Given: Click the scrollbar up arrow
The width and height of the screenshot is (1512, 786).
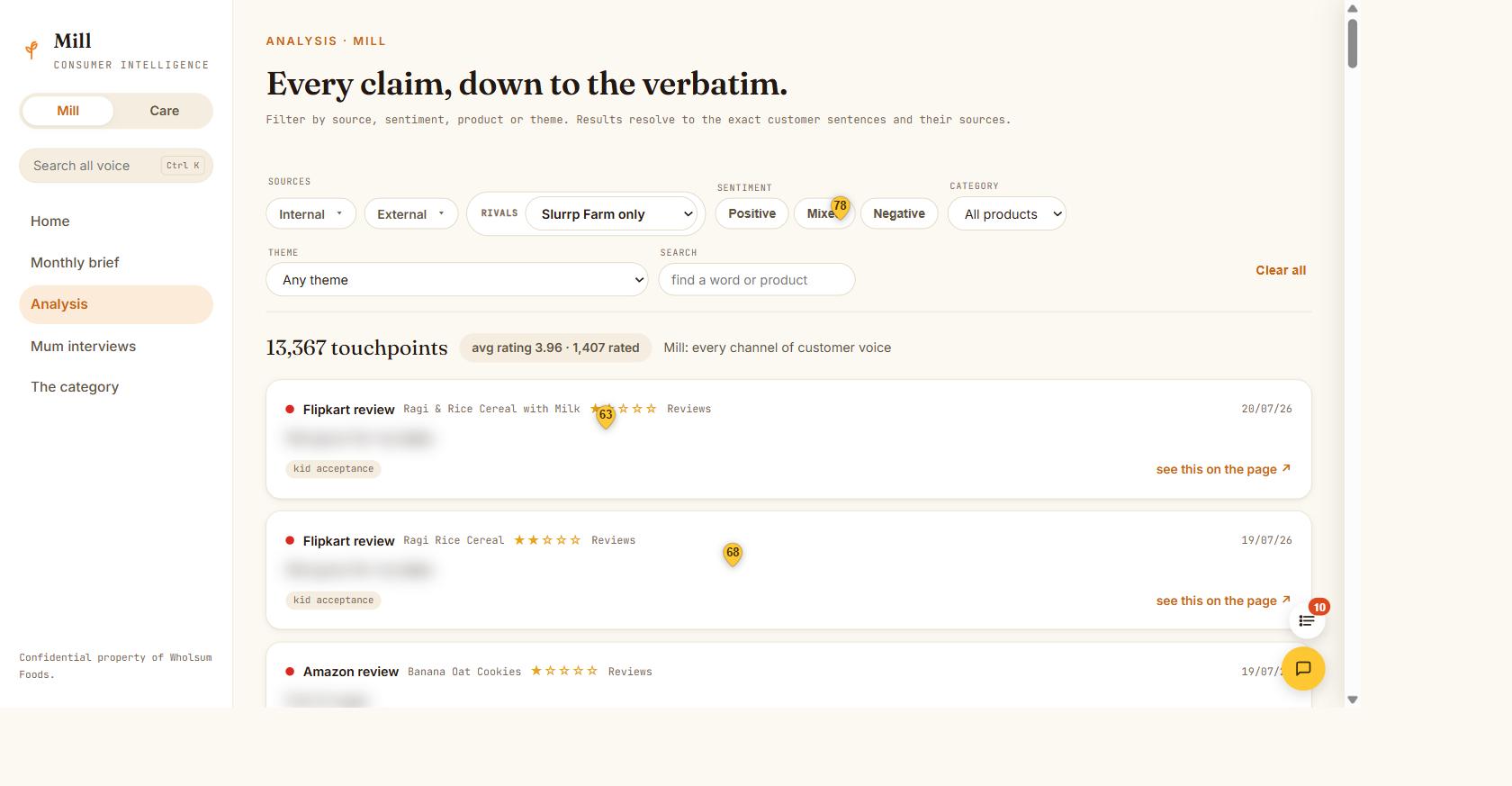Looking at the screenshot, I should click(x=1352, y=9).
